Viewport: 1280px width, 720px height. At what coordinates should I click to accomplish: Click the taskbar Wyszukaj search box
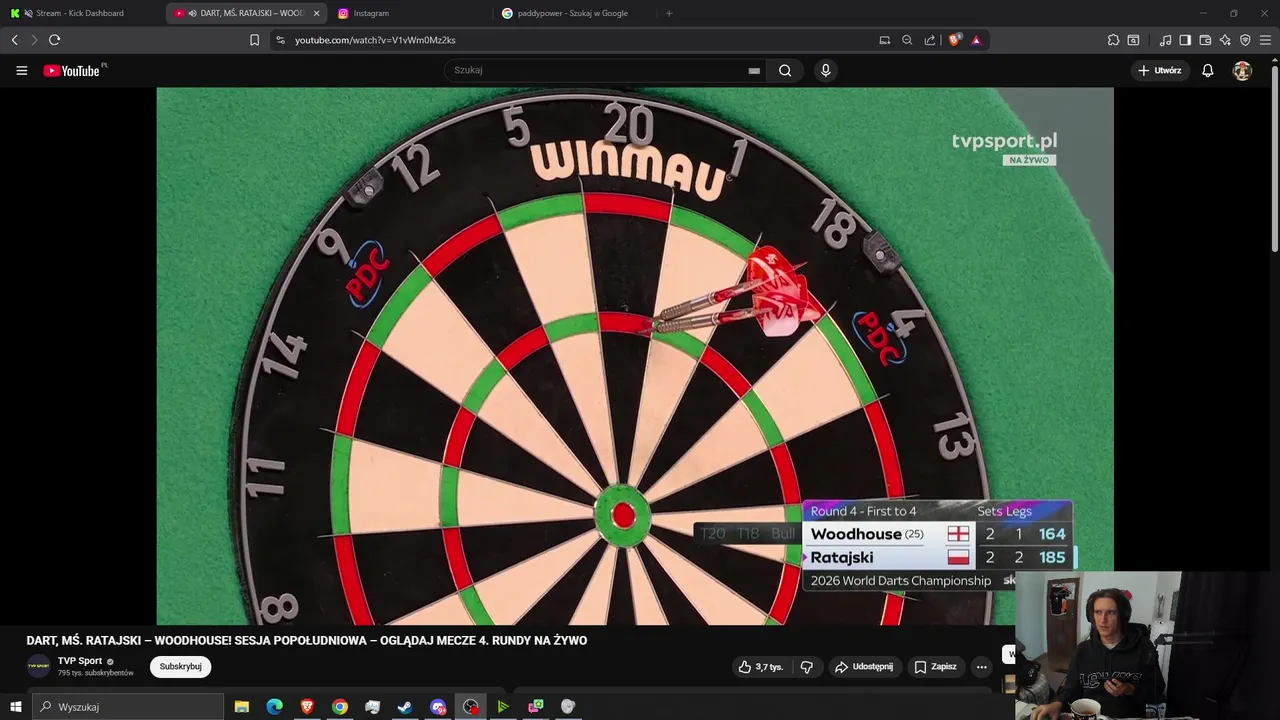tap(128, 707)
